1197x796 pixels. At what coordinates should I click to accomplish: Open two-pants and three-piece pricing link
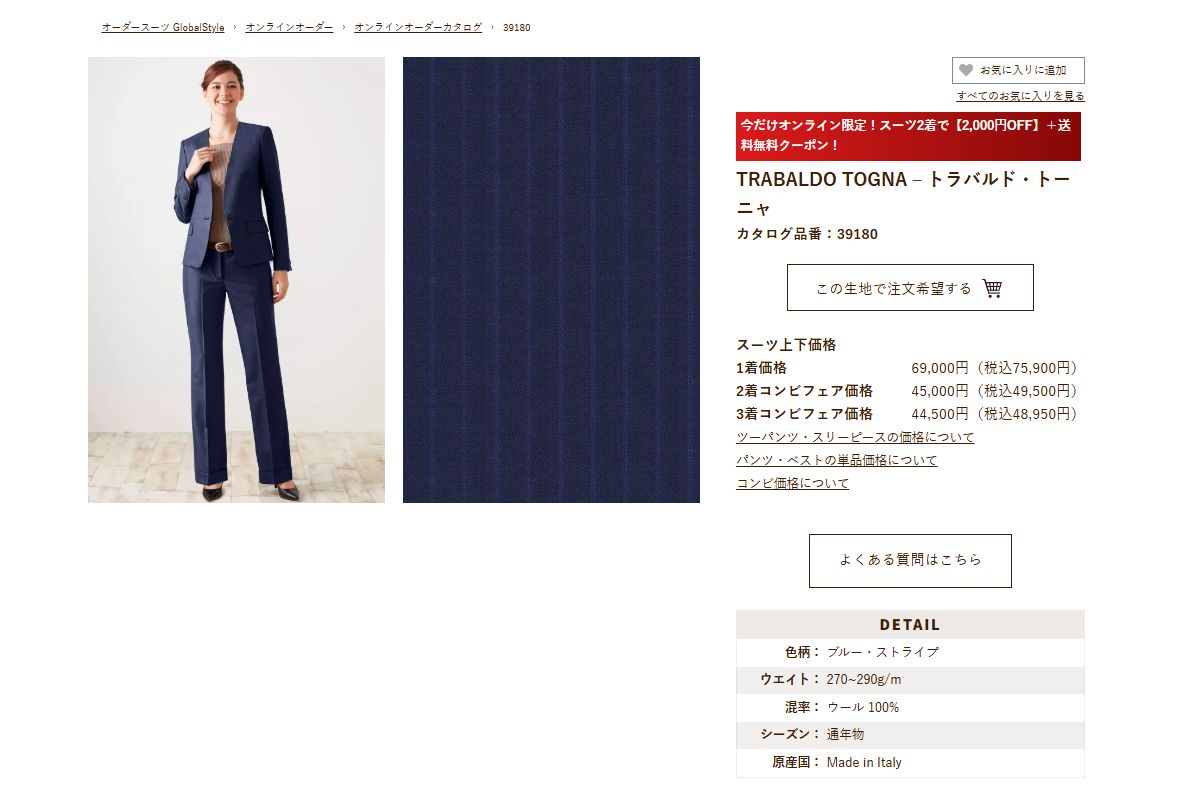pos(855,437)
